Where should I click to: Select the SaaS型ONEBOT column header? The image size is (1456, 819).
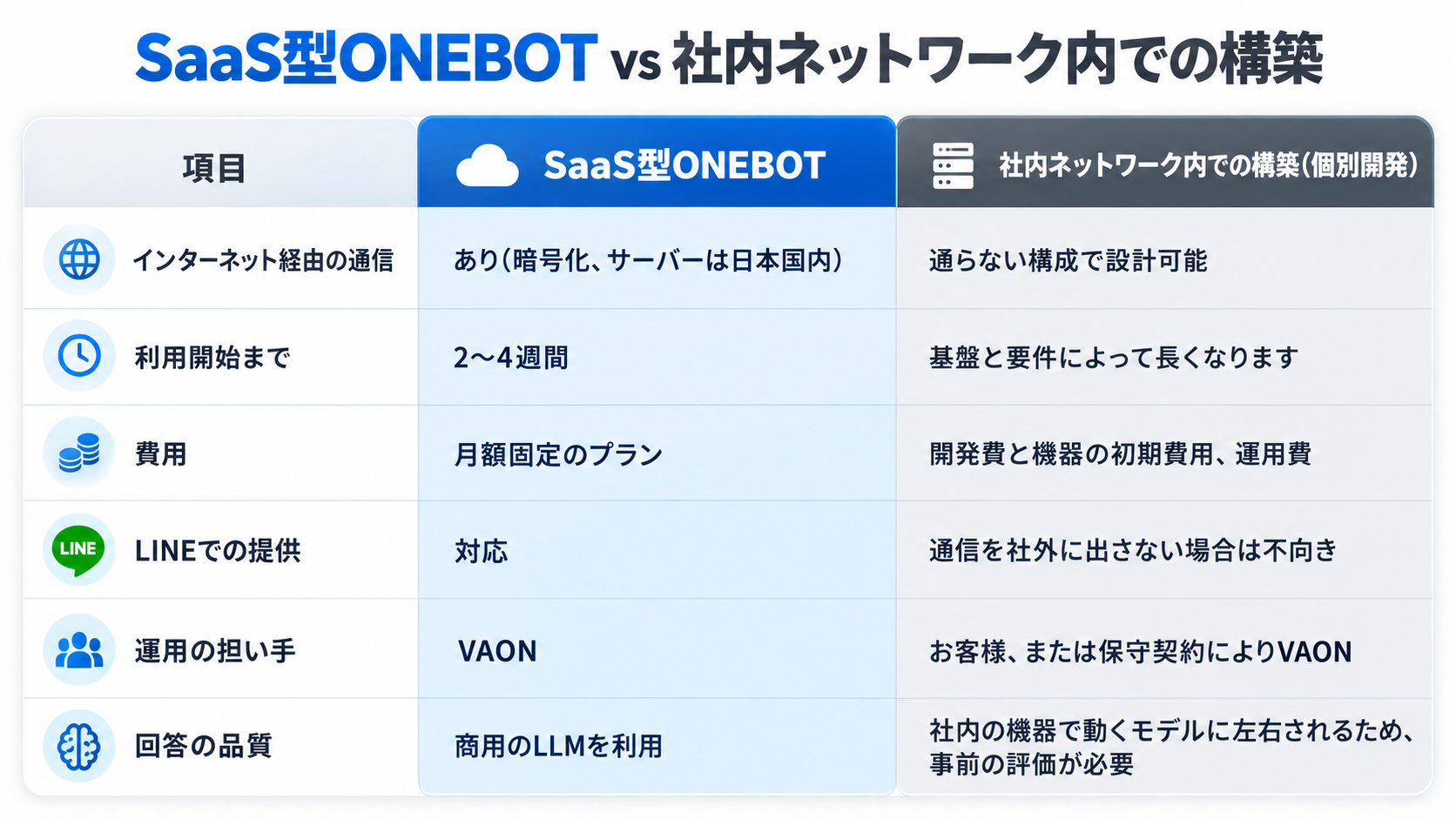tap(657, 162)
